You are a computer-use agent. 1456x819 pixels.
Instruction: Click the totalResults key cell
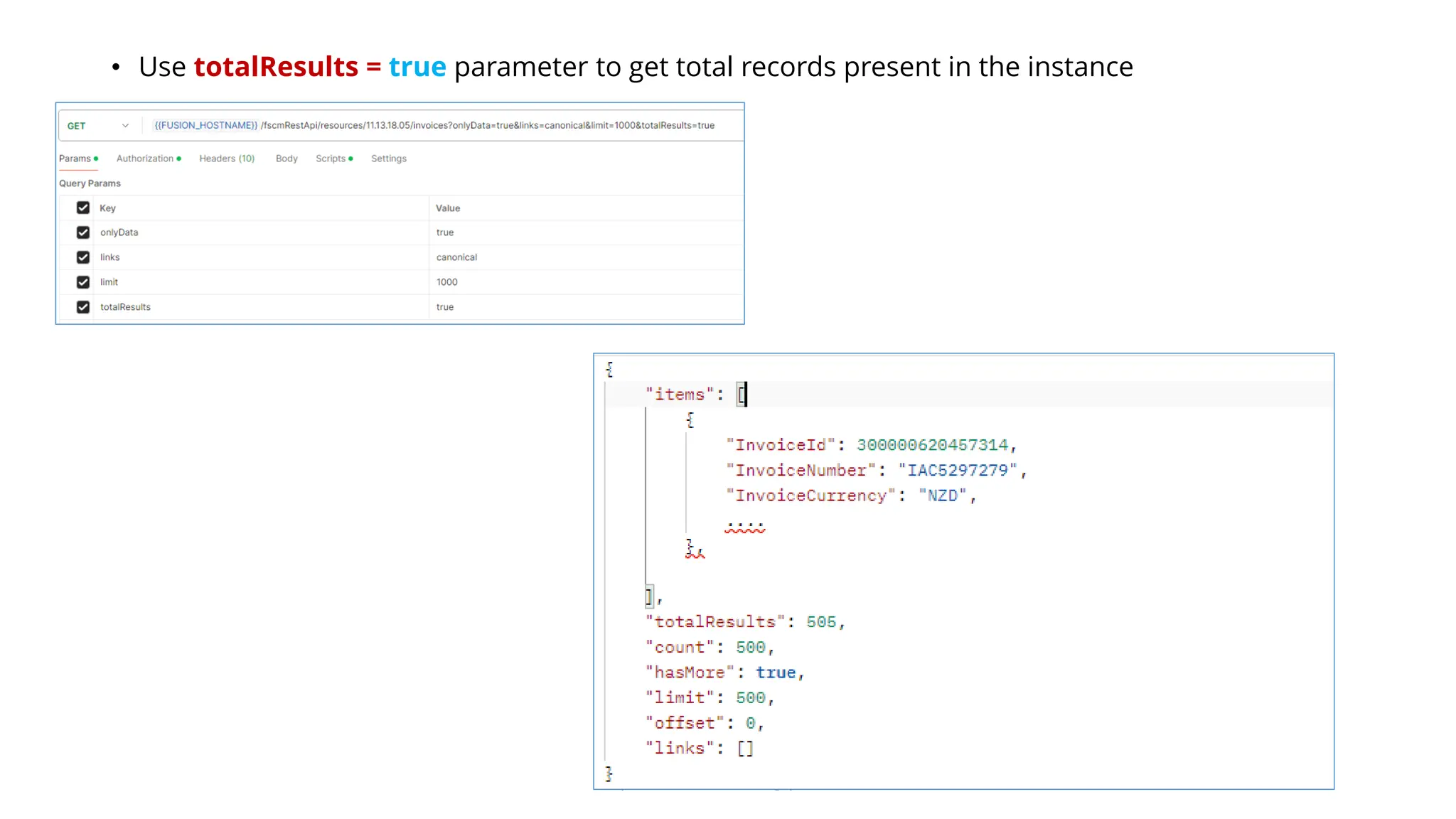[262, 307]
